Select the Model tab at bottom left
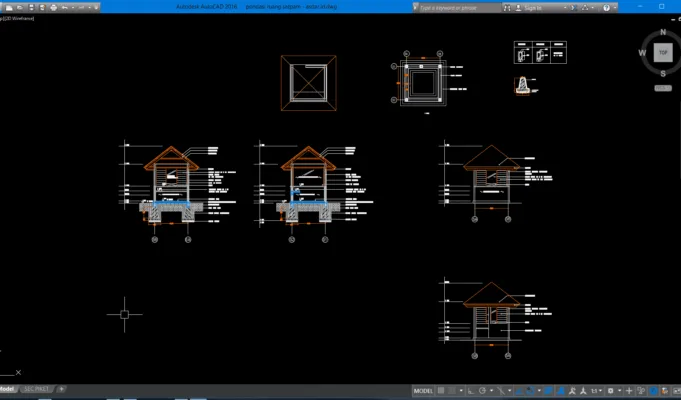Image resolution: width=681 pixels, height=400 pixels. (x=7, y=389)
